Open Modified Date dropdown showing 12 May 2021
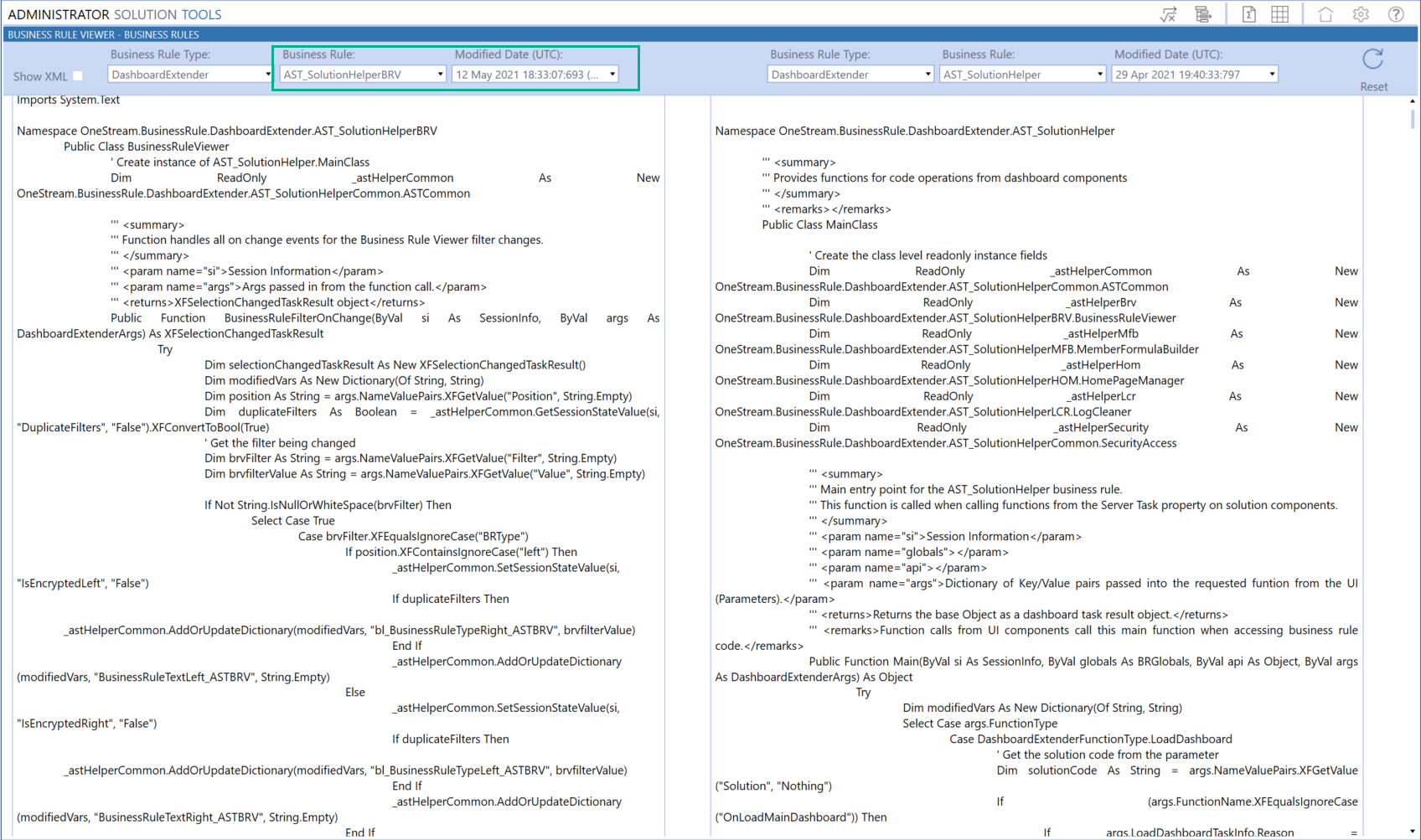This screenshot has height=840, width=1421. tap(535, 75)
